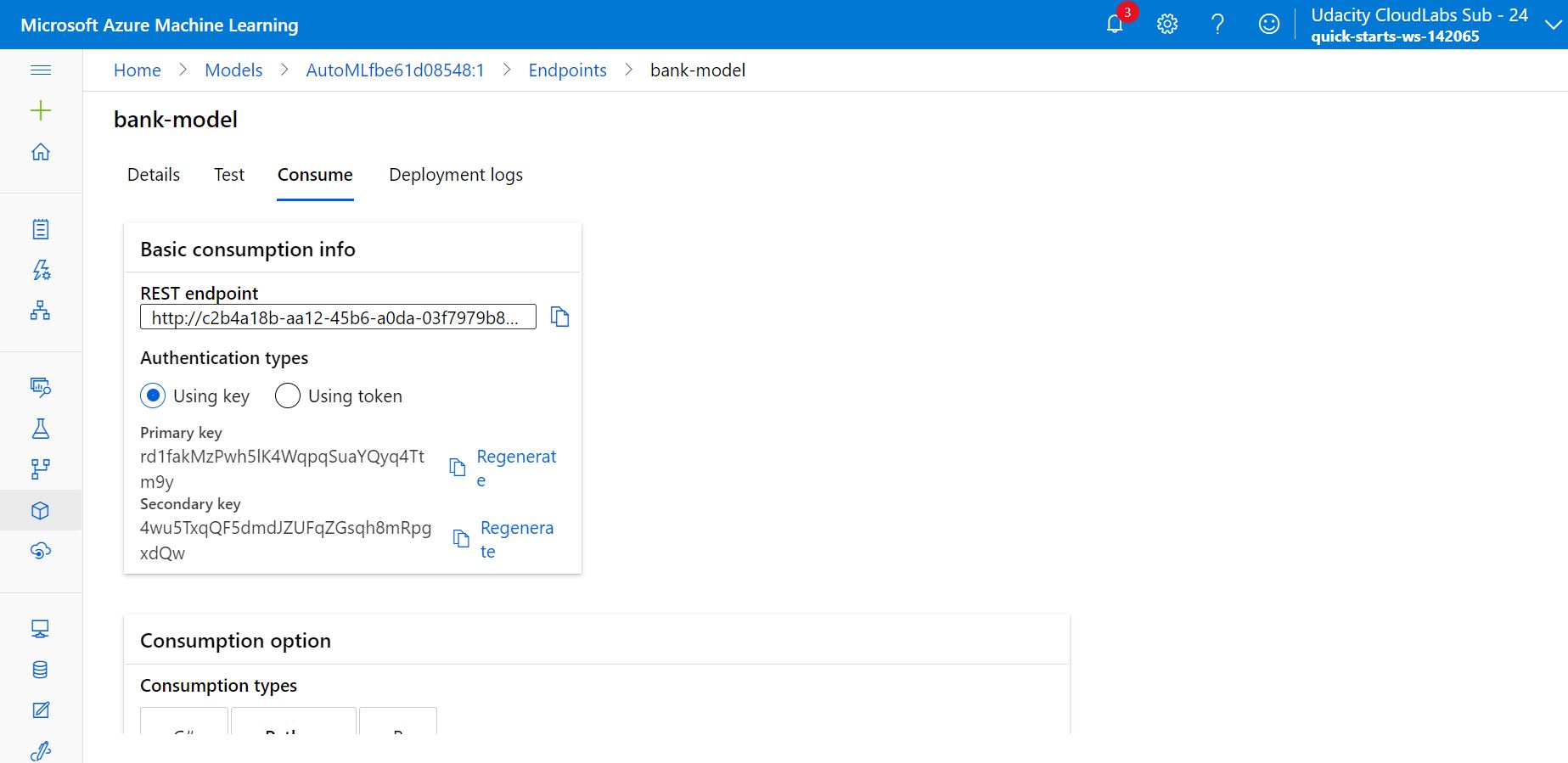Expand the account workspace dropdown chevron
The width and height of the screenshot is (1568, 763).
pyautogui.click(x=1553, y=25)
